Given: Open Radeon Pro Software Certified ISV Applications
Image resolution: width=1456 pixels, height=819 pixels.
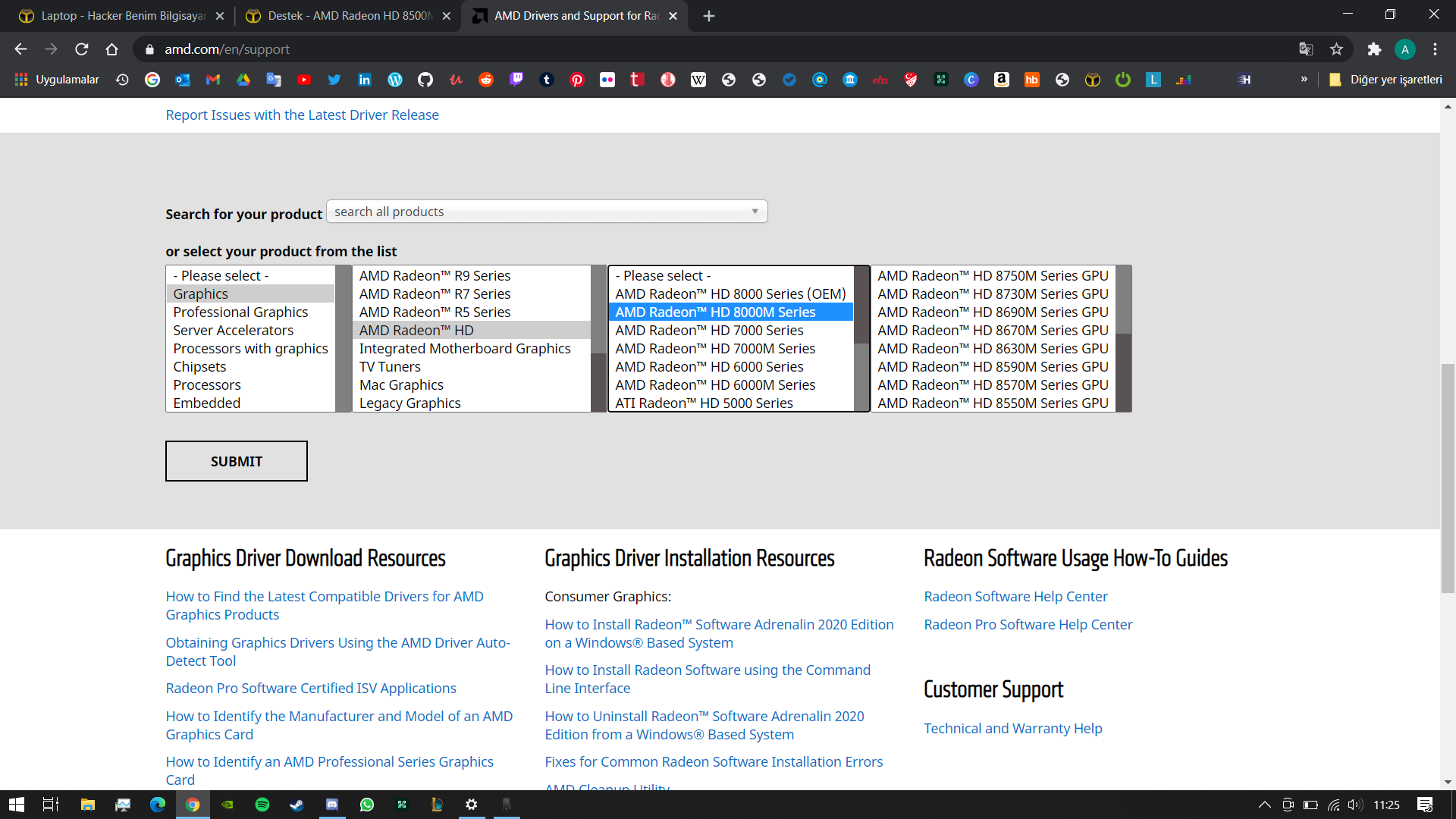Looking at the screenshot, I should [x=311, y=689].
